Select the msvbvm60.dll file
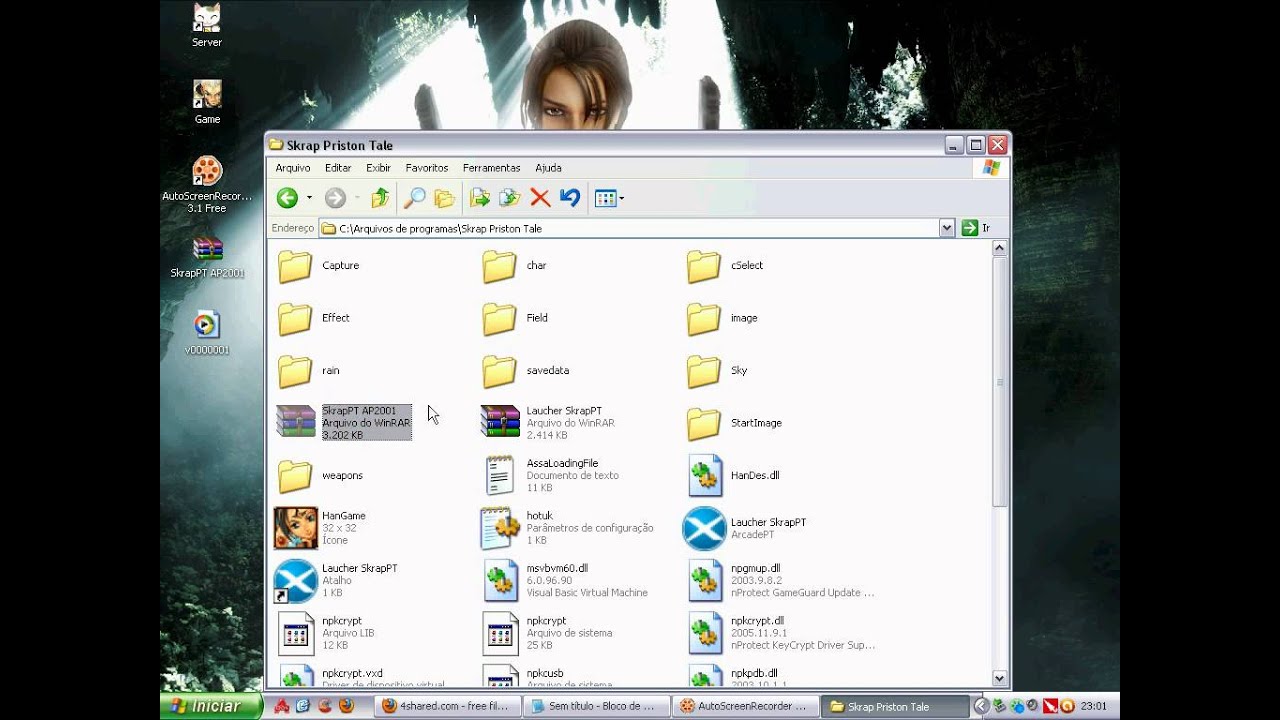 coord(565,580)
